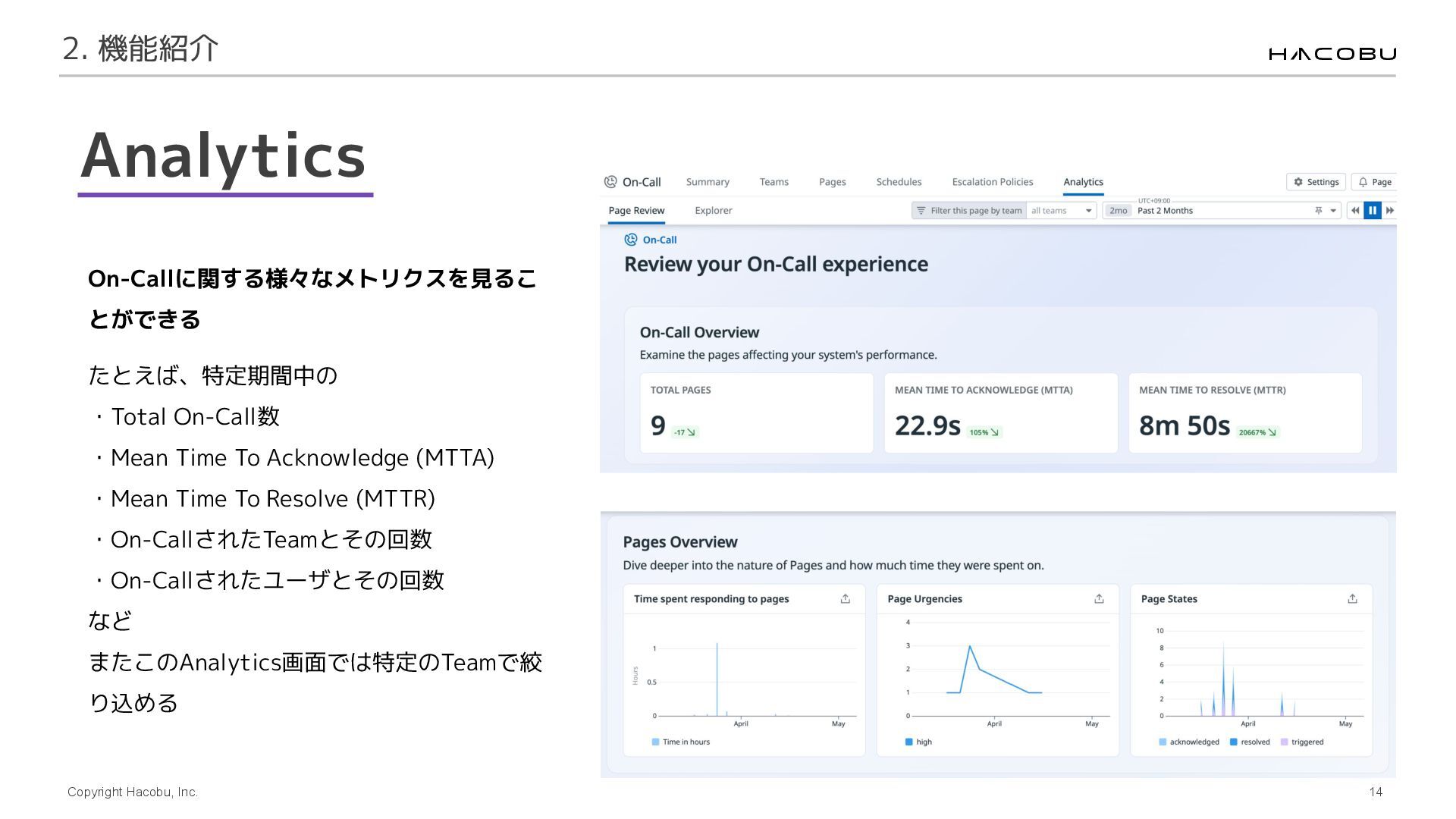Export the Time spent responding to pages graph
This screenshot has width=1456, height=819.
click(x=846, y=599)
